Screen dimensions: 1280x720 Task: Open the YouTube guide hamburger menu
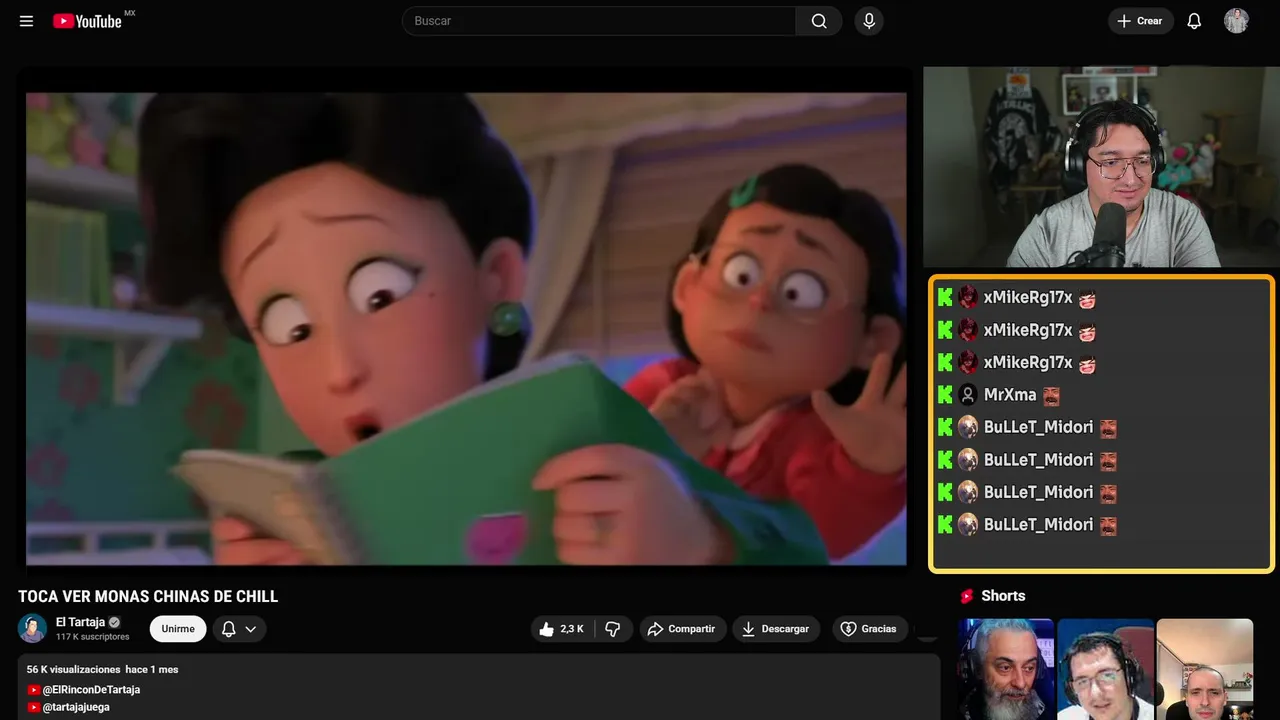coord(26,21)
